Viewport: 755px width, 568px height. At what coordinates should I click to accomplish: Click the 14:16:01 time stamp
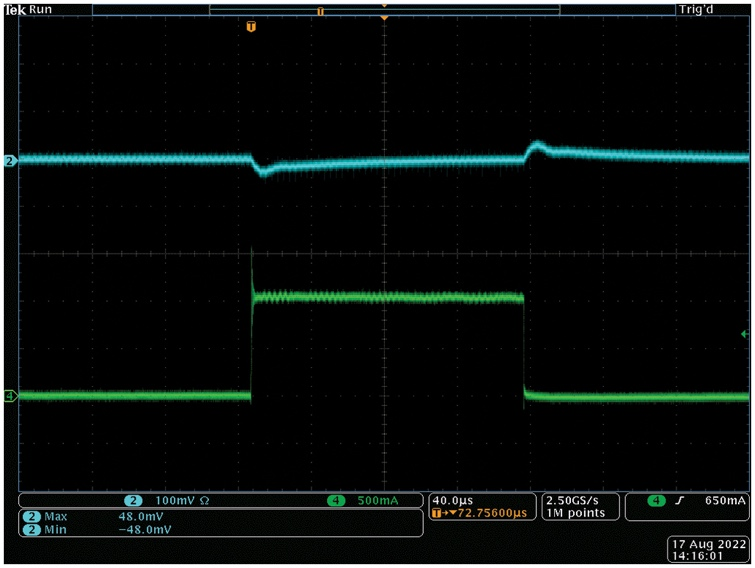click(x=697, y=556)
